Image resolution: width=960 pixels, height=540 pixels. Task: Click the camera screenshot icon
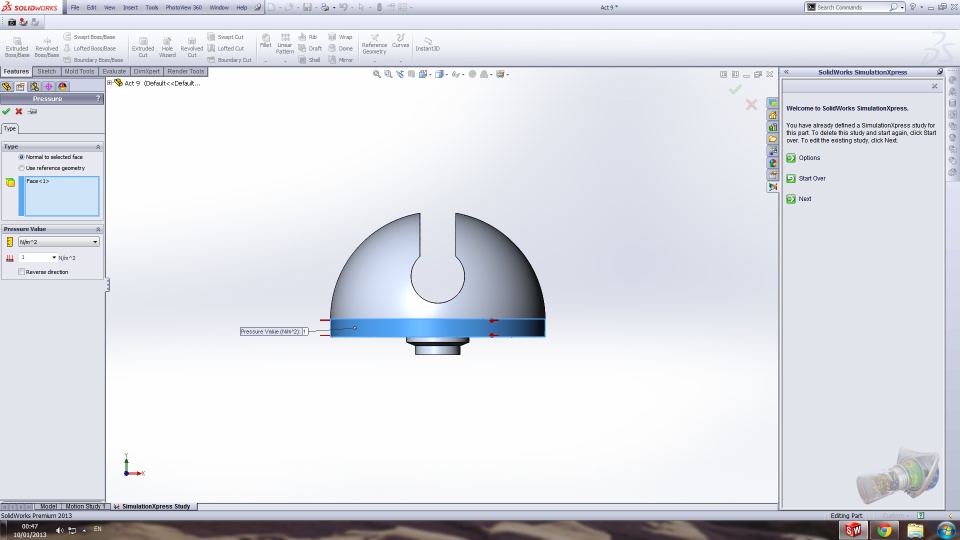(12, 22)
